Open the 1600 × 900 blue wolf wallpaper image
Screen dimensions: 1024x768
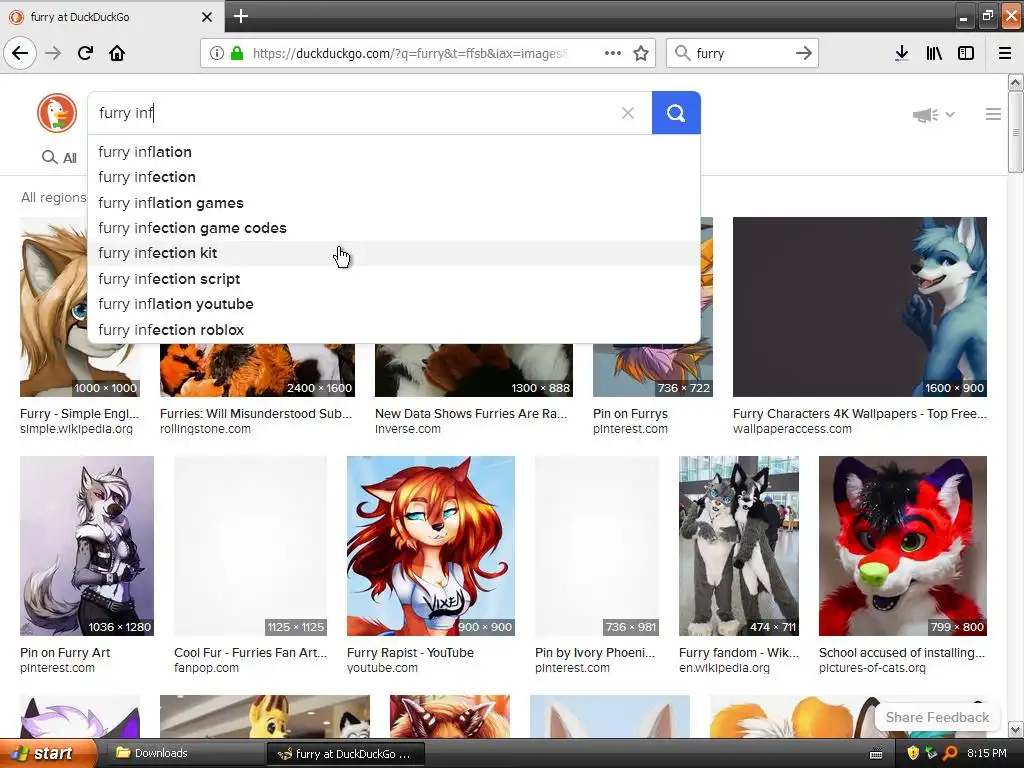pyautogui.click(x=859, y=307)
